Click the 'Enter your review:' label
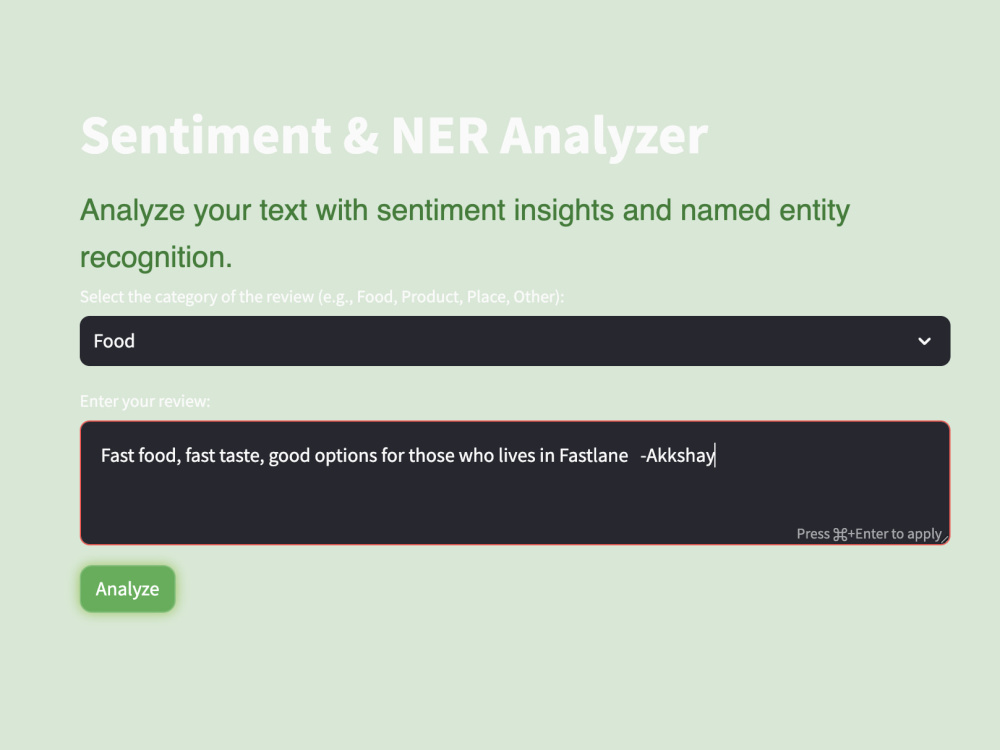This screenshot has height=750, width=1000. (x=145, y=401)
